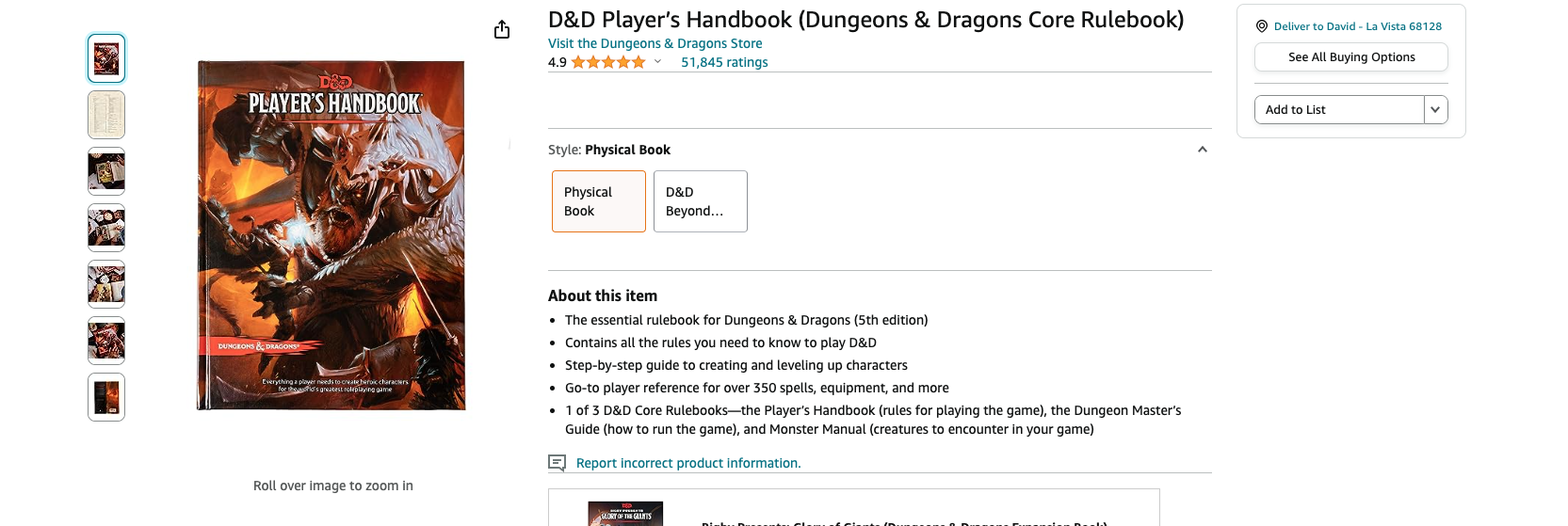Click the report incorrect information speech icon

(x=557, y=463)
